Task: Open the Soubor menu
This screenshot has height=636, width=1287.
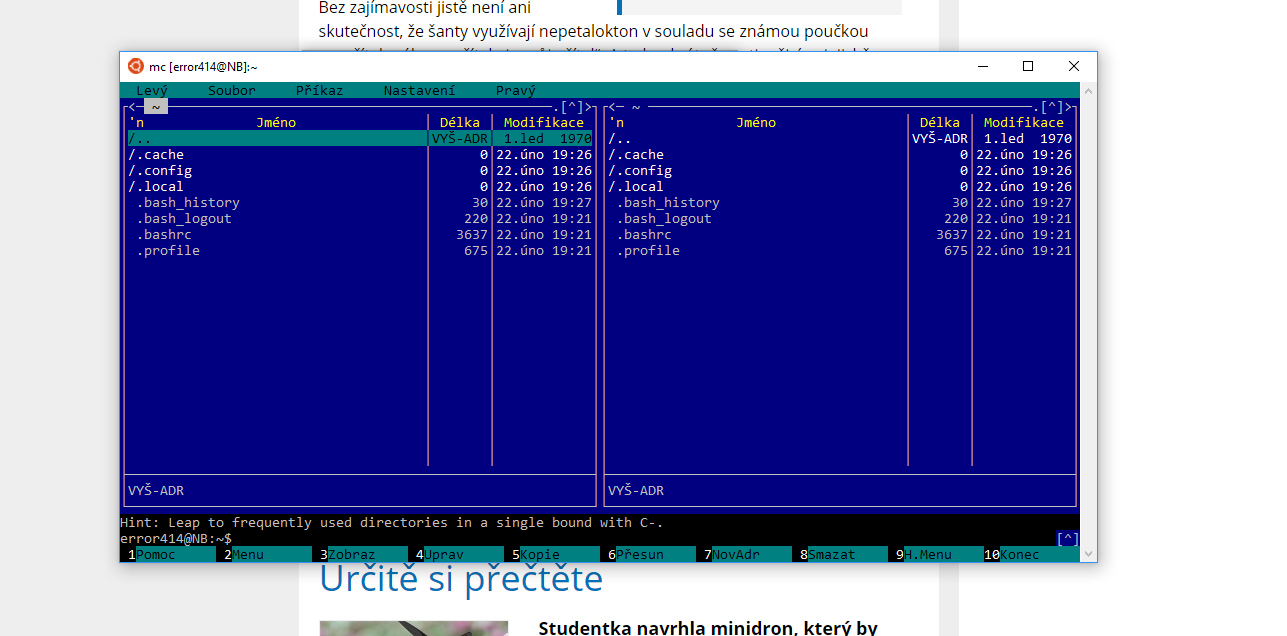Action: click(x=232, y=90)
